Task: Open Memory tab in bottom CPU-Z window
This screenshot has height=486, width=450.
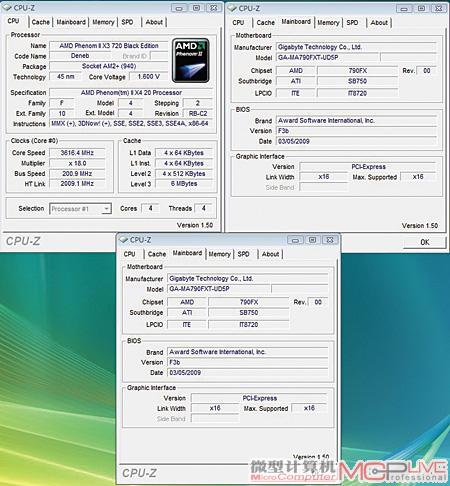Action: (x=219, y=254)
